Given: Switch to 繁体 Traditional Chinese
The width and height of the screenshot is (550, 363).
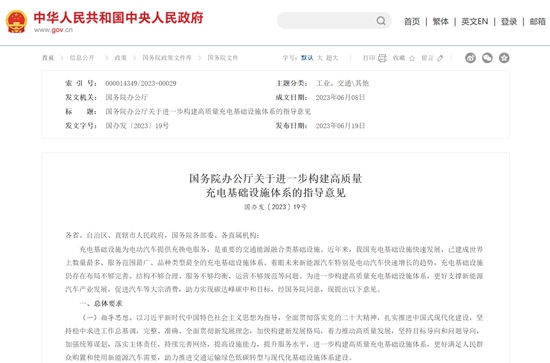Looking at the screenshot, I should 441,21.
